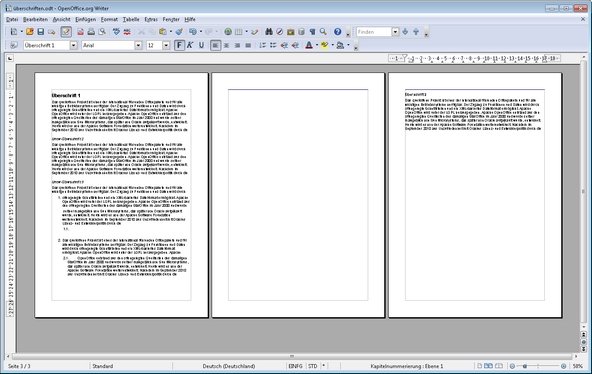The width and height of the screenshot is (592, 374).
Task: Open the Tabelle menu
Action: point(131,19)
